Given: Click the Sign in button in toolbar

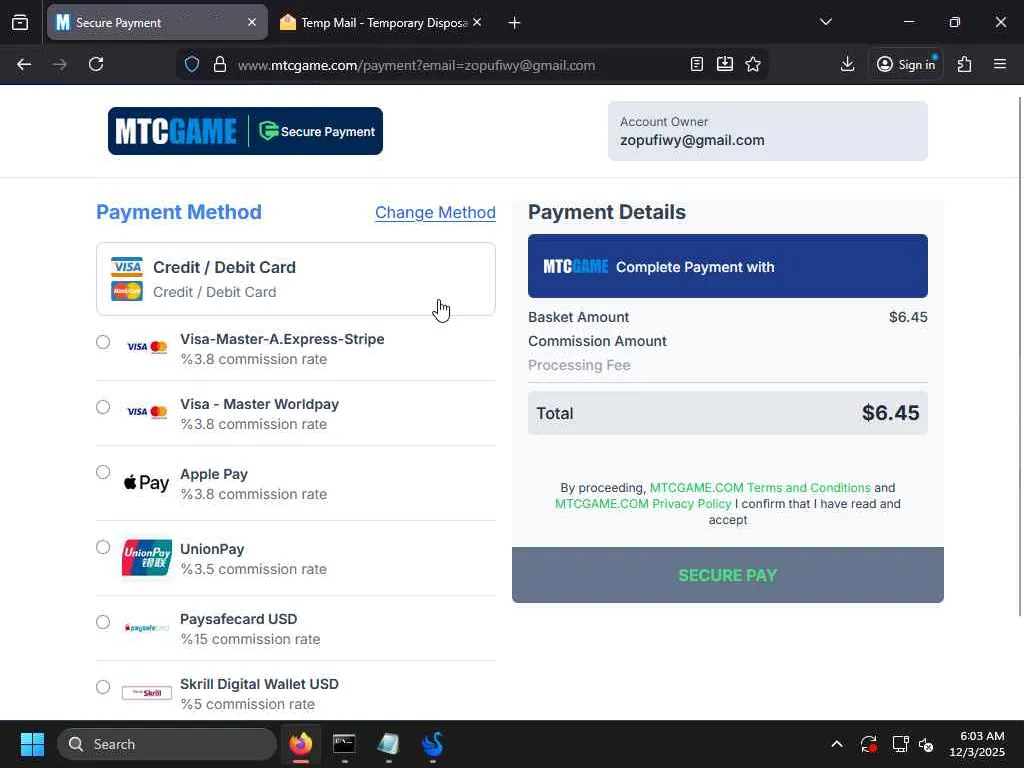Looking at the screenshot, I should click(x=906, y=65).
